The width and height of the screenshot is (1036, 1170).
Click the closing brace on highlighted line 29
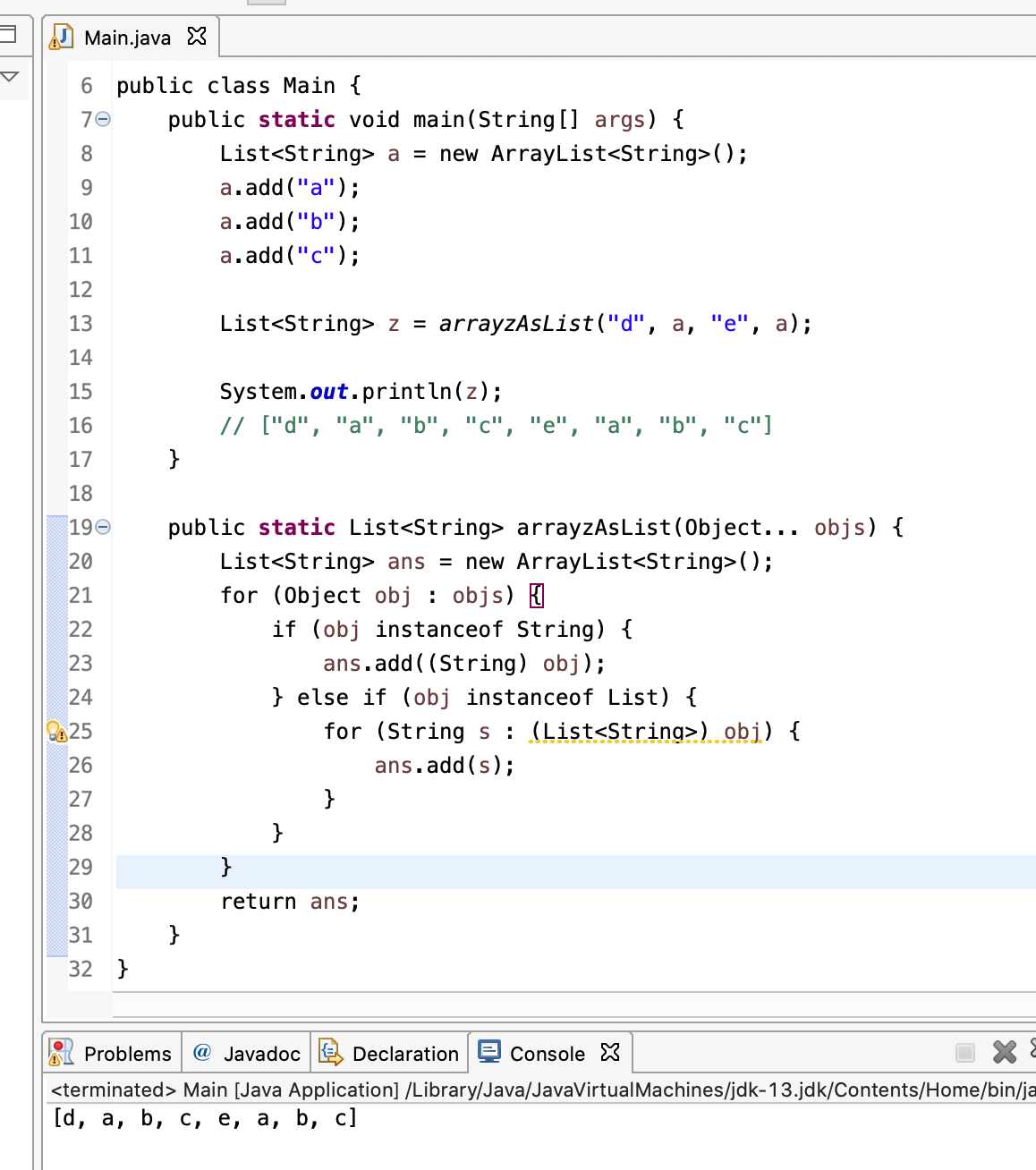point(226,866)
